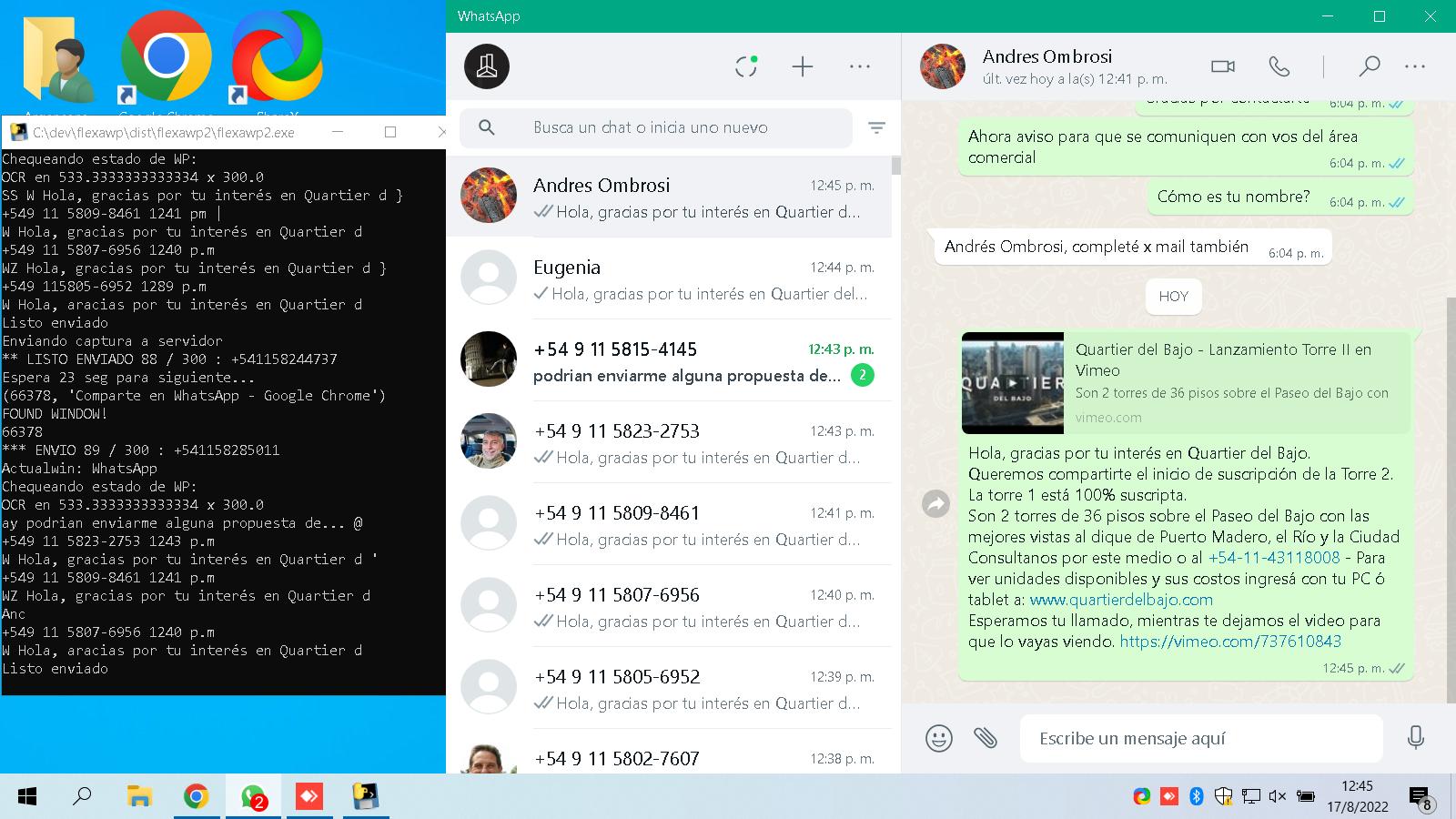This screenshot has width=1456, height=819.
Task: Open the conversation three-dot menu
Action: (1415, 66)
